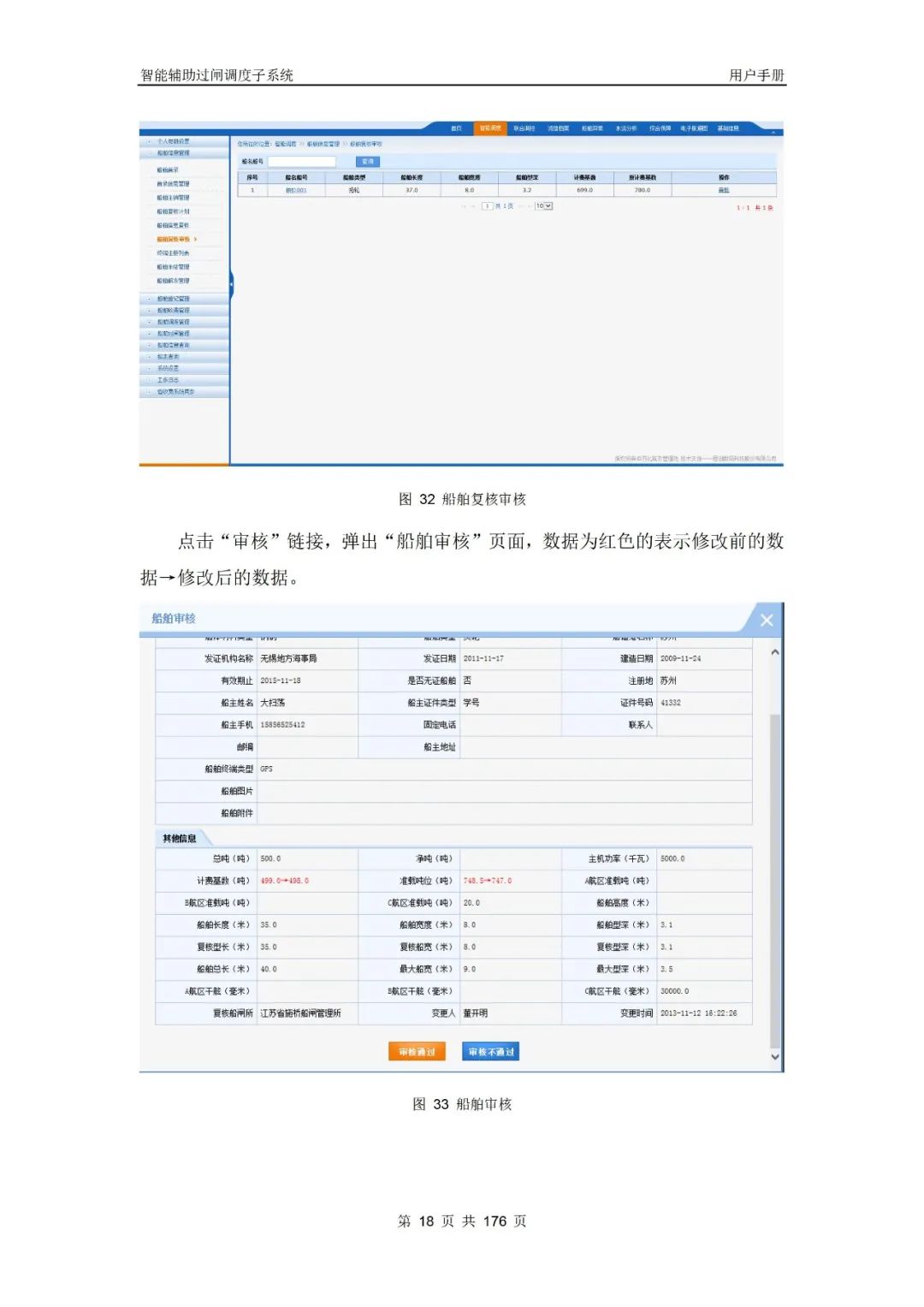The height and width of the screenshot is (1307, 924).
Task: Click the 主机功率 value 5000.0
Action: click(672, 858)
